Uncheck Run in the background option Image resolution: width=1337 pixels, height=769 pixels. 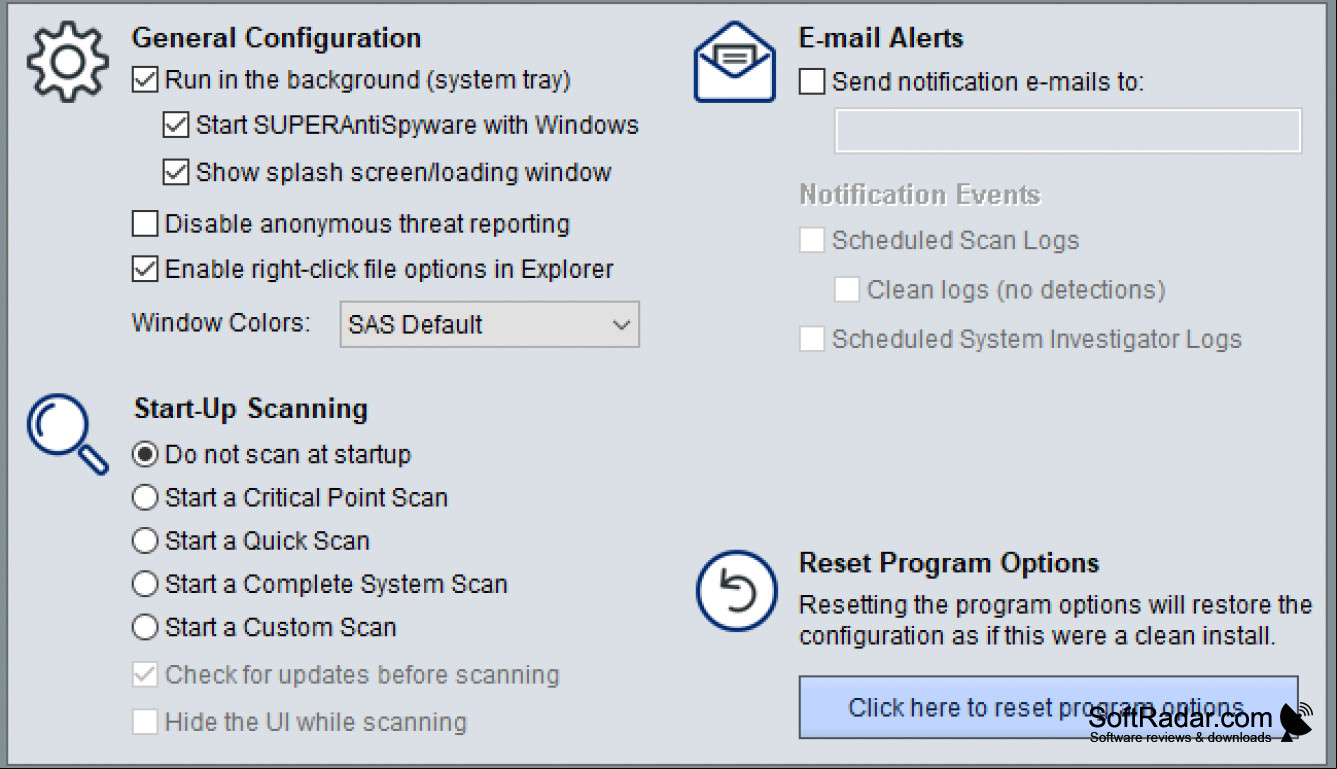click(x=145, y=80)
